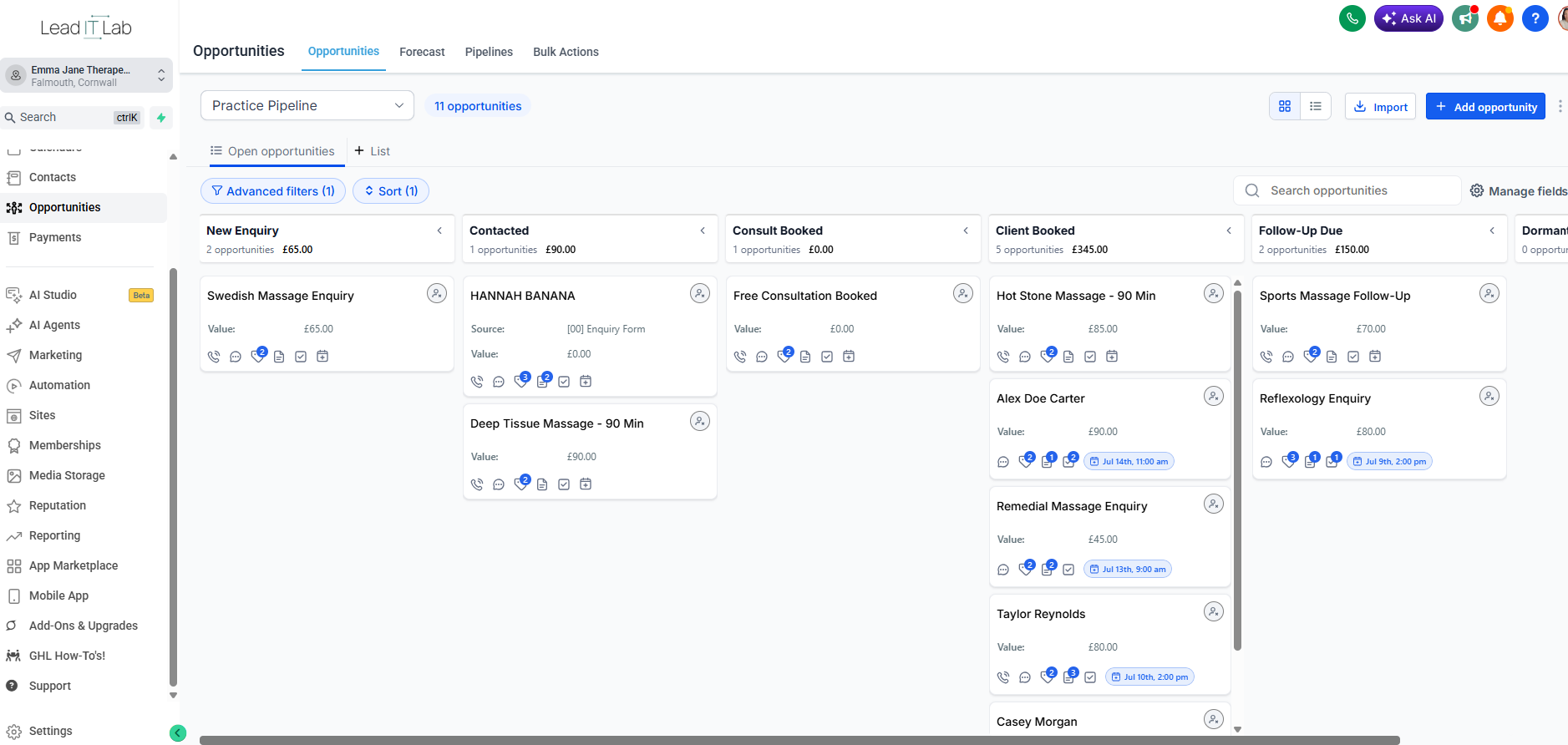The width and height of the screenshot is (1568, 745).
Task: Expand the Emma Jane Therapies account switcher
Action: (x=87, y=75)
